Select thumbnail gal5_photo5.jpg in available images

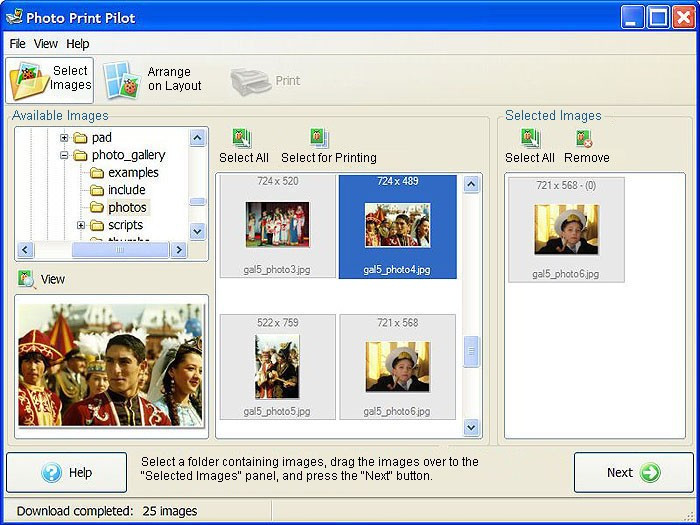(x=278, y=367)
